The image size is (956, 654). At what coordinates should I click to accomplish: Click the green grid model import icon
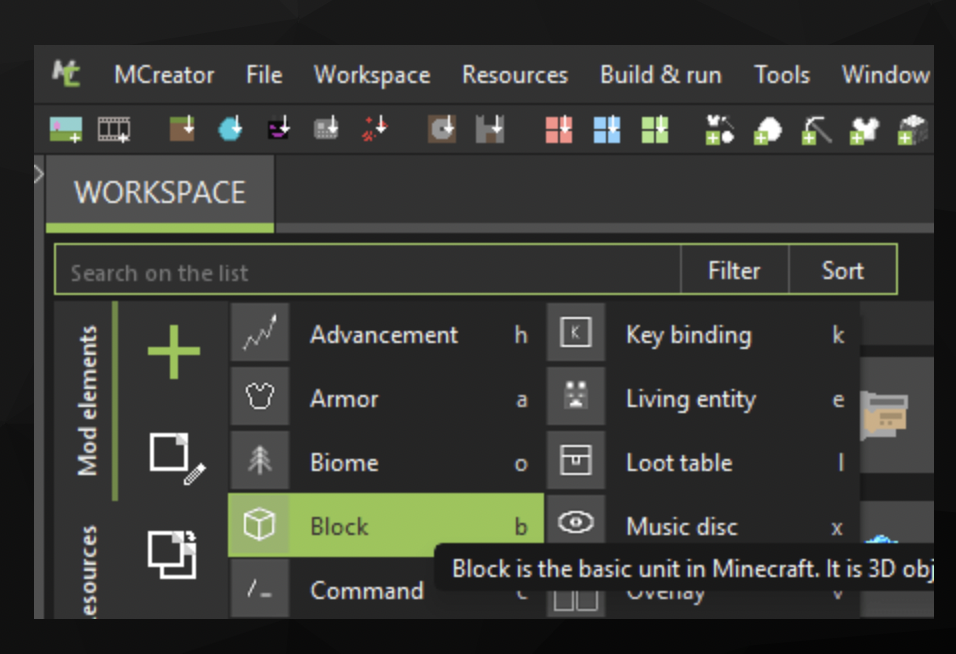[x=655, y=129]
